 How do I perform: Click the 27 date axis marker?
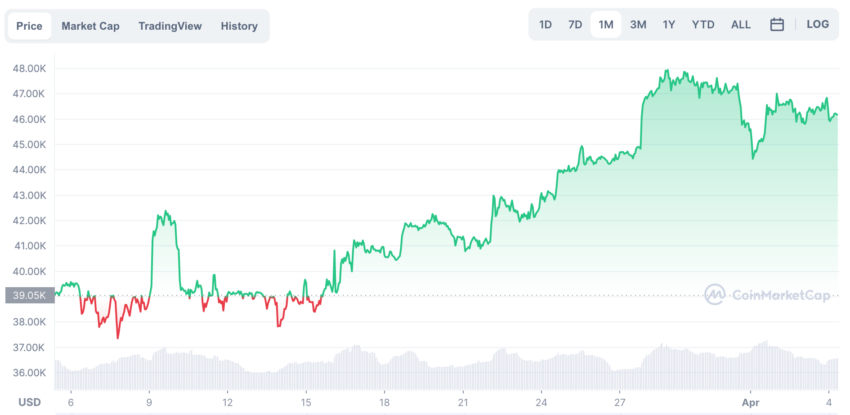coord(620,402)
